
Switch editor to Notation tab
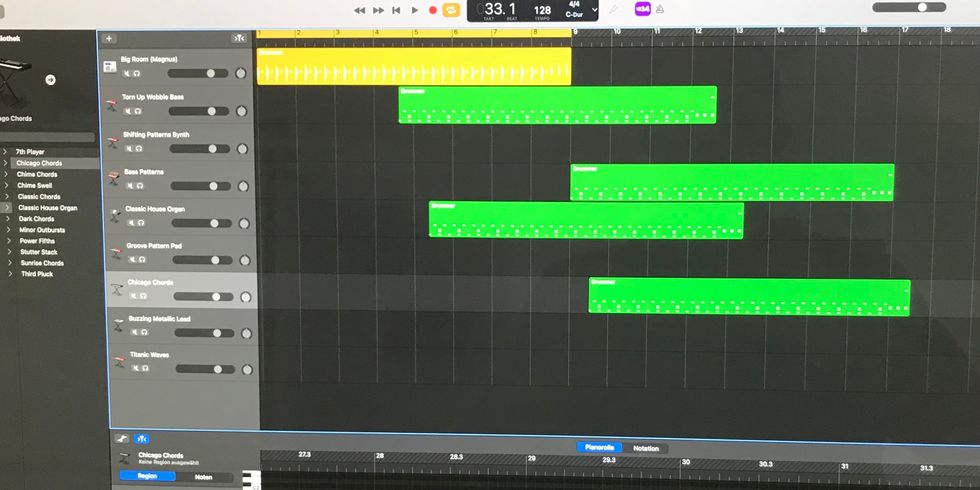pos(646,448)
